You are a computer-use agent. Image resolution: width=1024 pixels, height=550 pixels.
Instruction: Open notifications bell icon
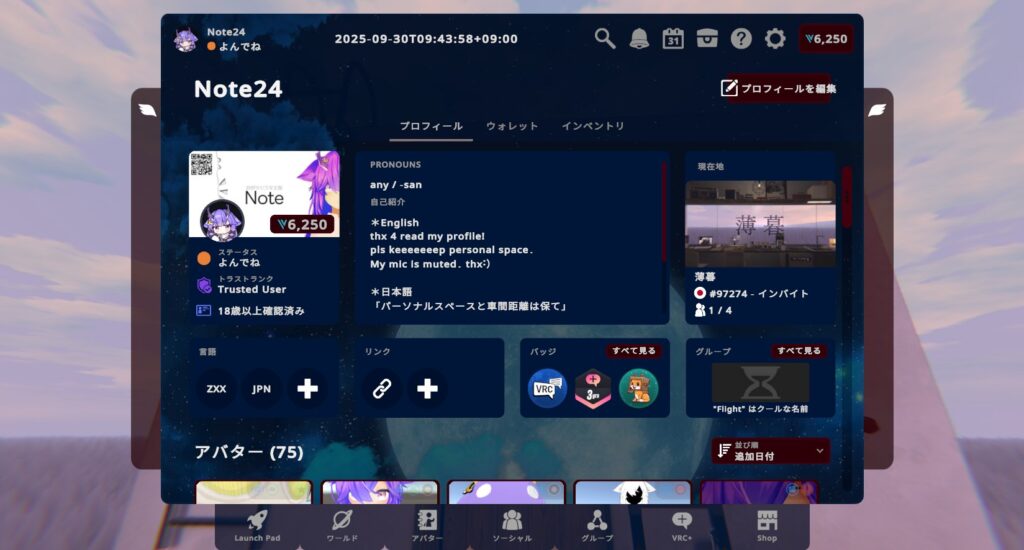pos(639,38)
